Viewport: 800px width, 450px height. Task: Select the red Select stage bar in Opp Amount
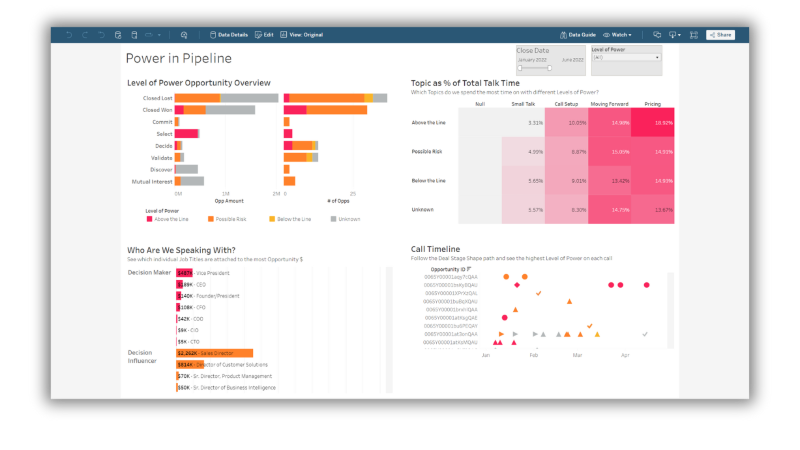[186, 134]
